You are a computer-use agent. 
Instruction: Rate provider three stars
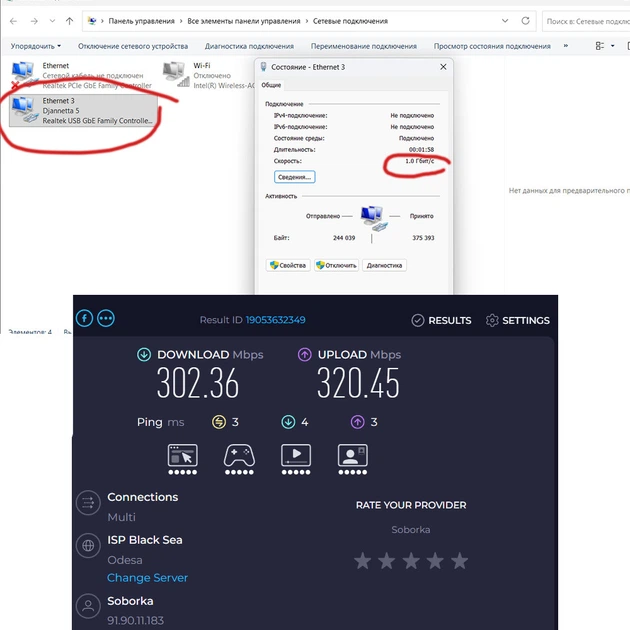click(x=411, y=560)
